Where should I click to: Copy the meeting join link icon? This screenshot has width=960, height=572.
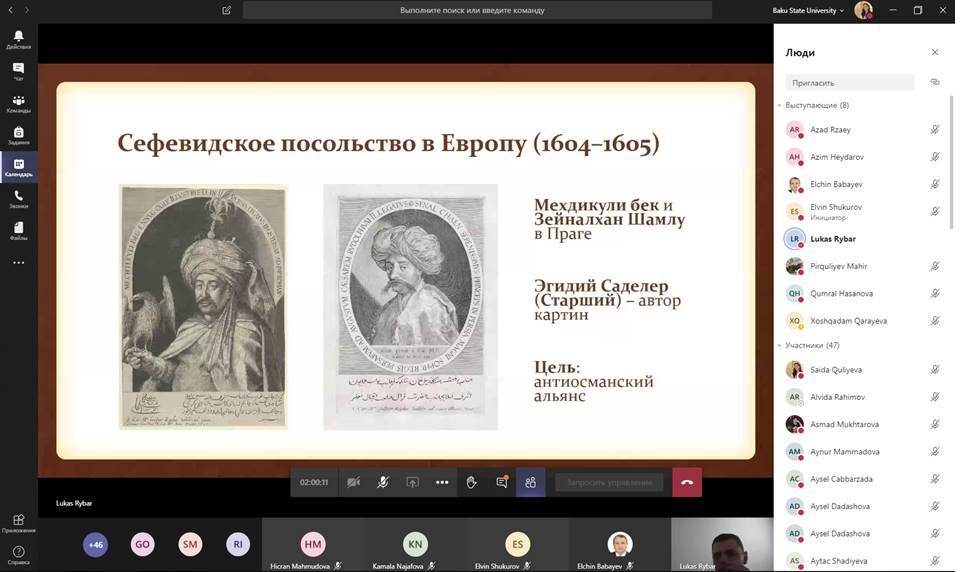[x=935, y=82]
